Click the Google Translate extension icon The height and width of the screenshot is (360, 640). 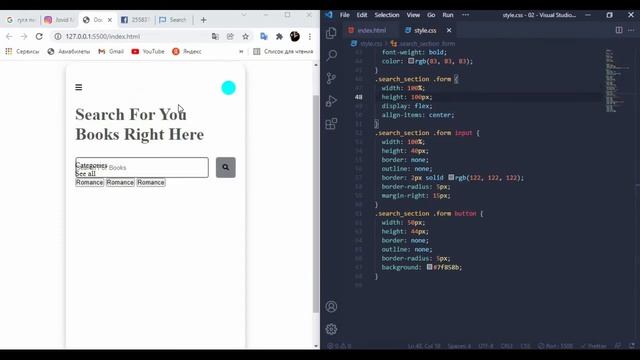pyautogui.click(x=264, y=36)
